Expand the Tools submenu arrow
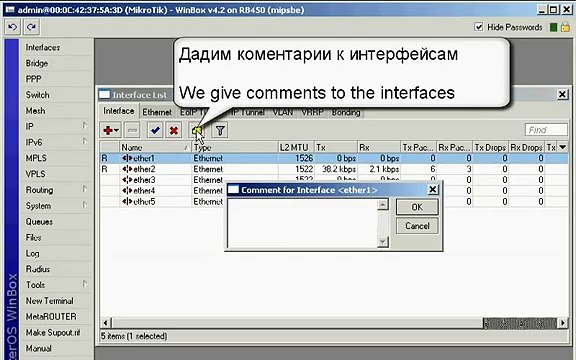576x360 pixels. coord(85,284)
